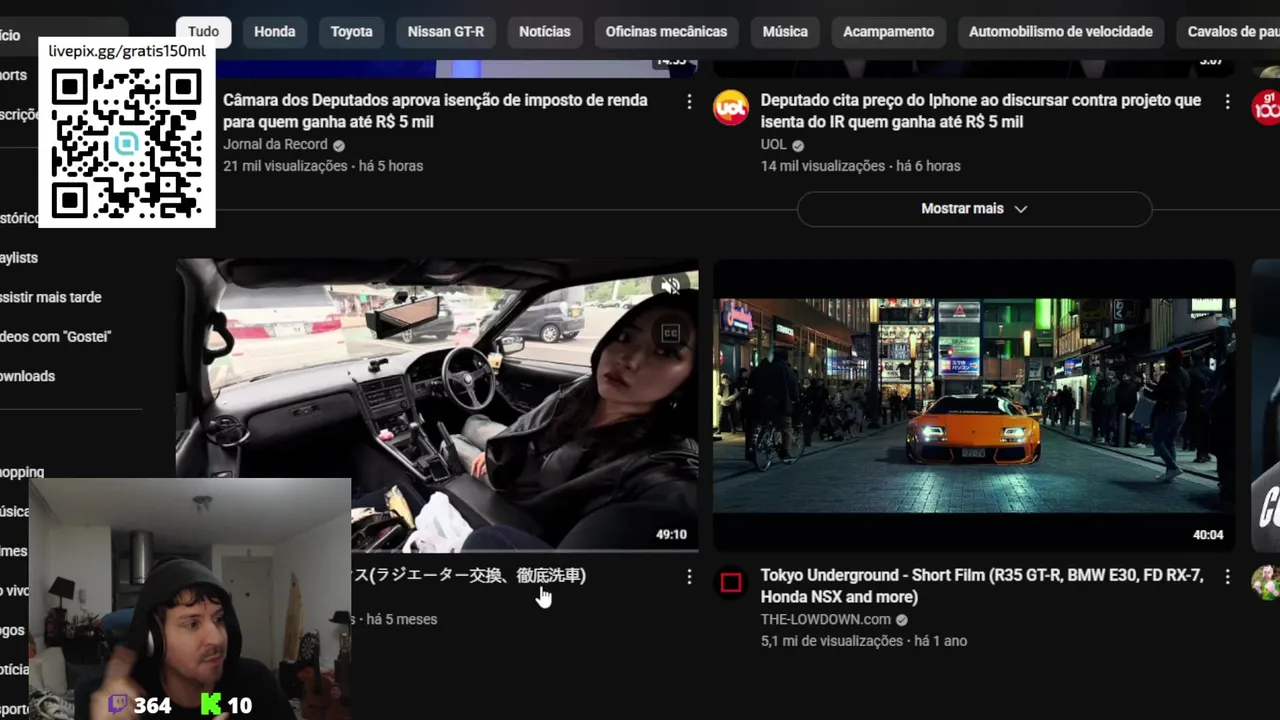
Task: Open Playlists in the sidebar
Action: click(x=19, y=258)
